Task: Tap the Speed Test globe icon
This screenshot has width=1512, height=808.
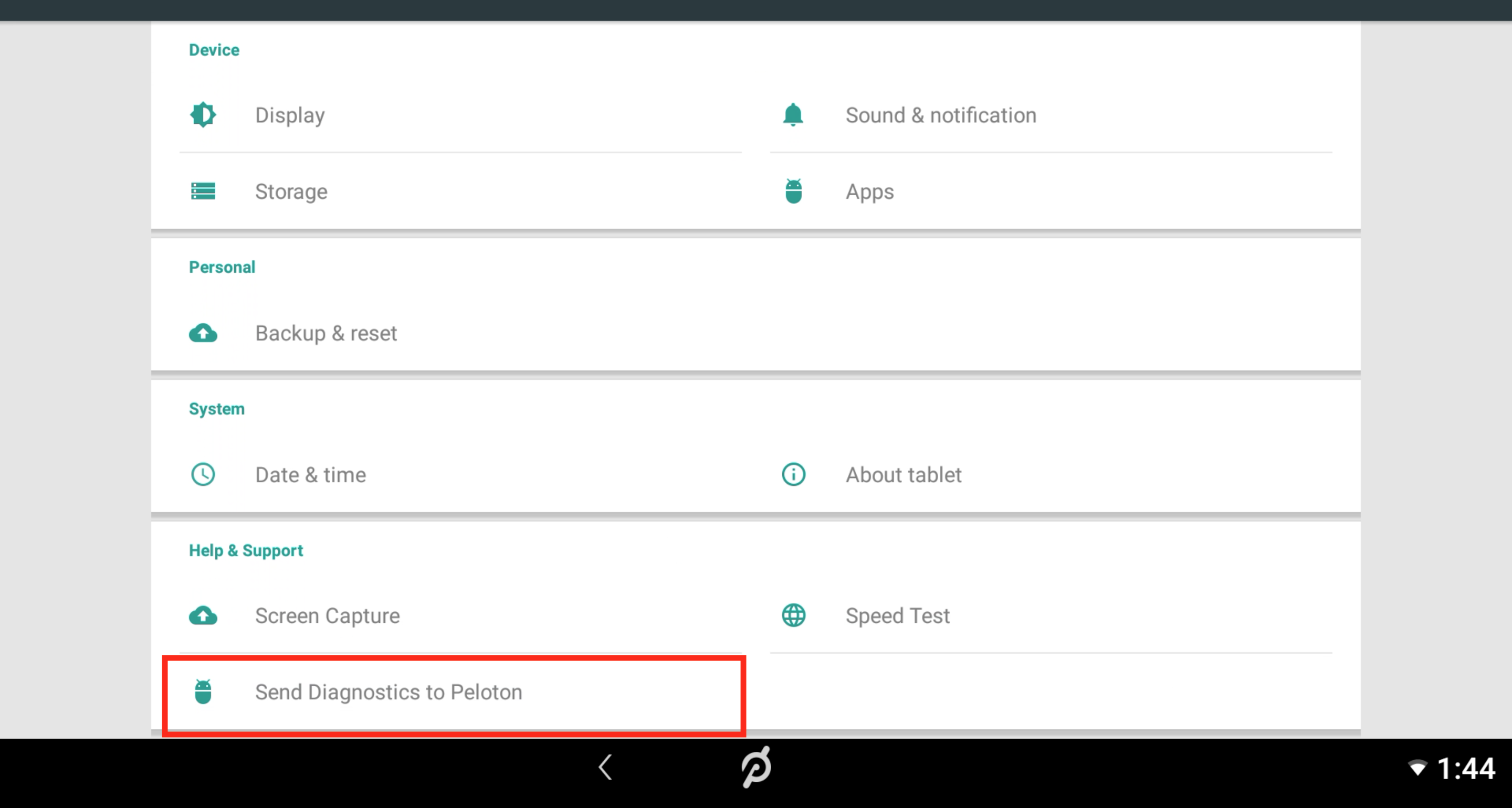Action: [794, 615]
